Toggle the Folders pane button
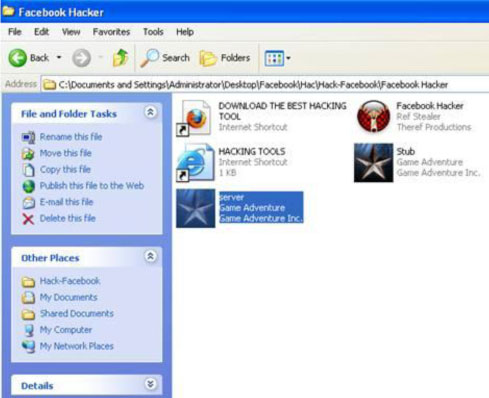This screenshot has height=398, width=489. coord(225,58)
